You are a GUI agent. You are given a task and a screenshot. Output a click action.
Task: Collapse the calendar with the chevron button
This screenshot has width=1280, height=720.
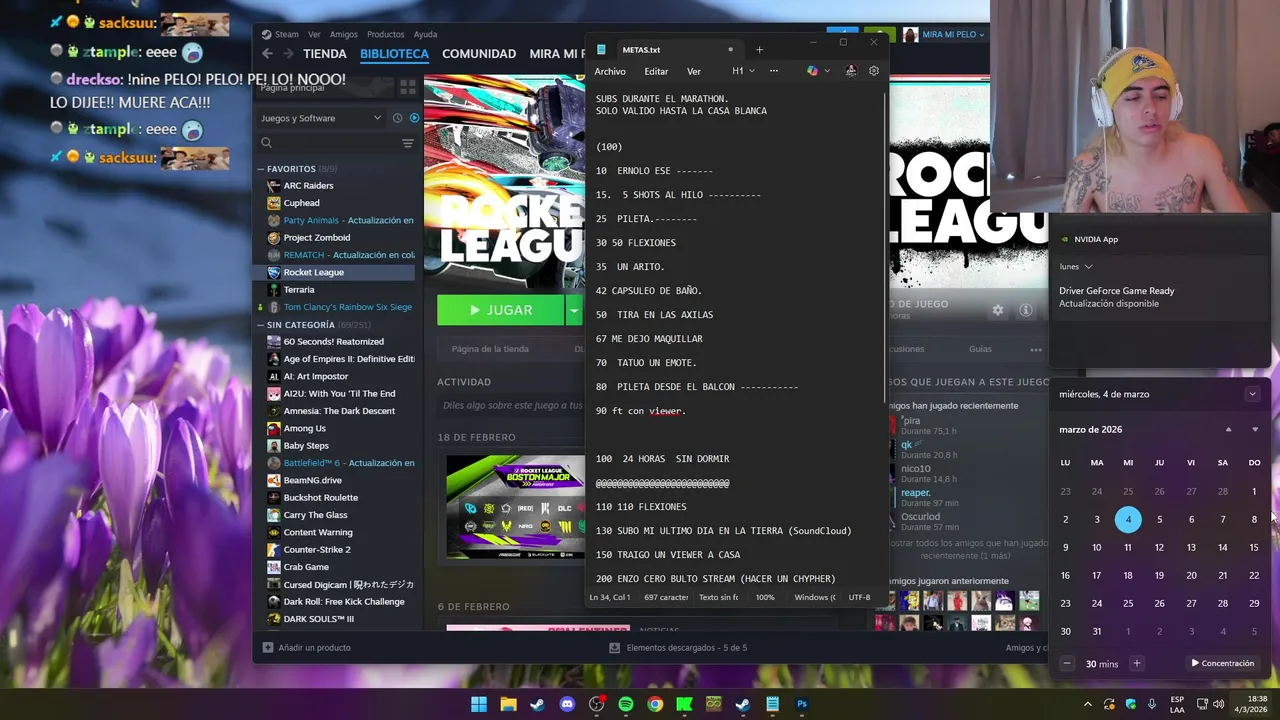tap(1252, 394)
